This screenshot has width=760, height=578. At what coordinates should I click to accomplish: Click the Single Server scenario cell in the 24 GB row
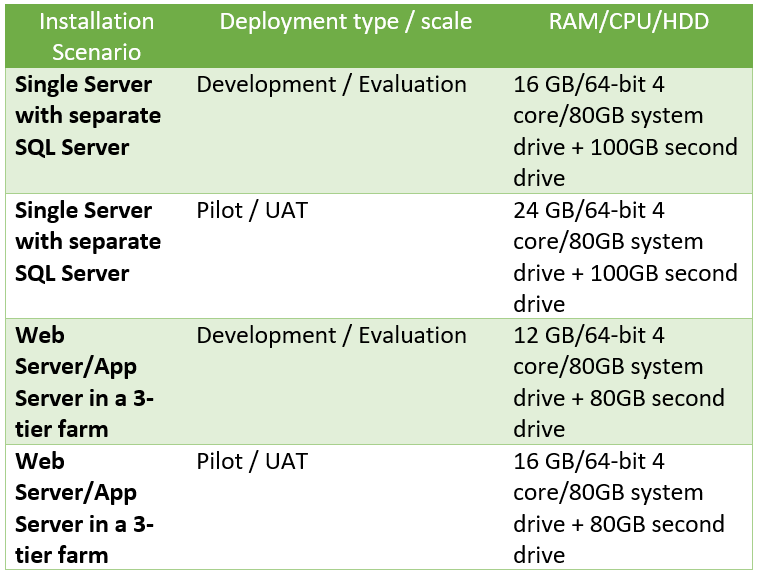[88, 241]
